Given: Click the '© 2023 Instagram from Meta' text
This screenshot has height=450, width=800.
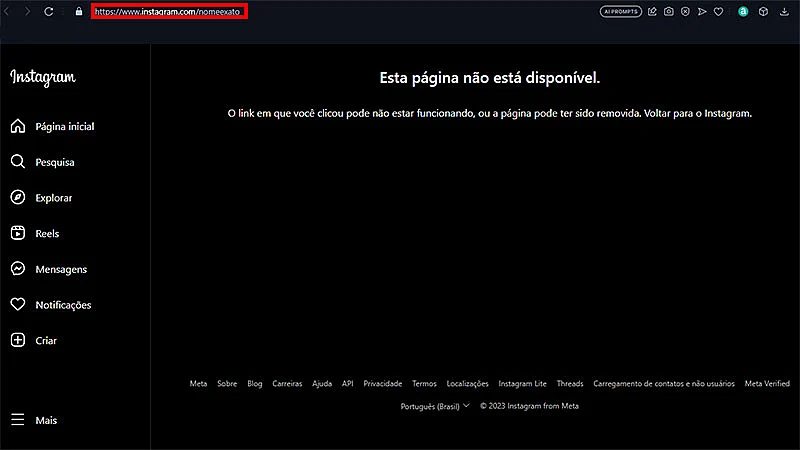Looking at the screenshot, I should coord(529,406).
